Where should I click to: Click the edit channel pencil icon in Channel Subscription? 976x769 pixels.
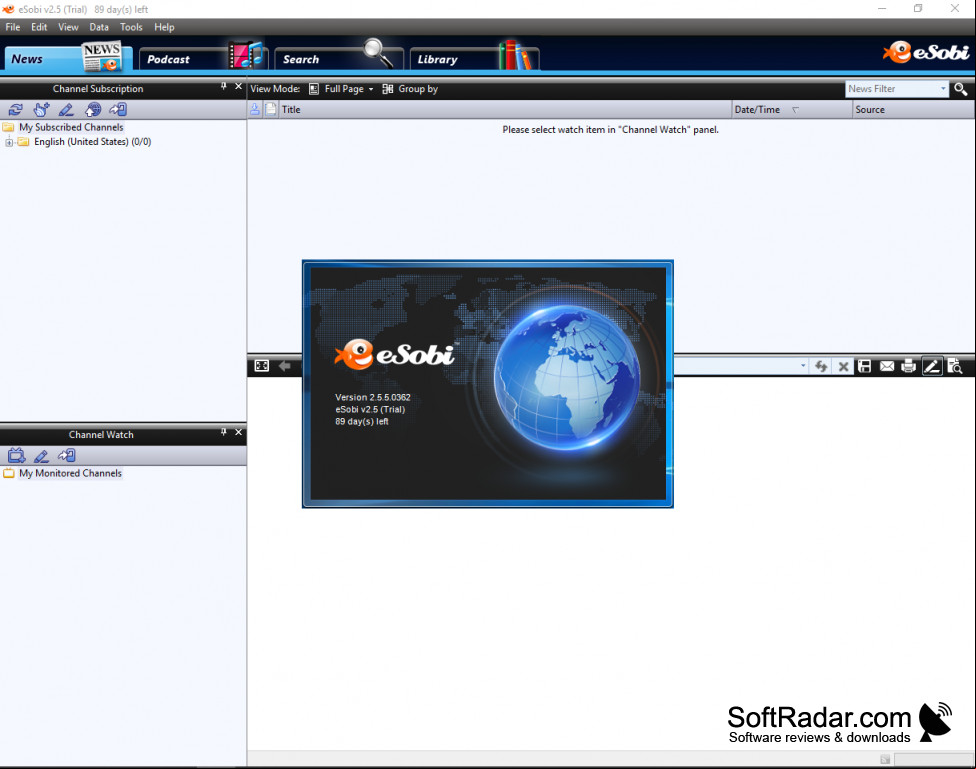pyautogui.click(x=66, y=110)
